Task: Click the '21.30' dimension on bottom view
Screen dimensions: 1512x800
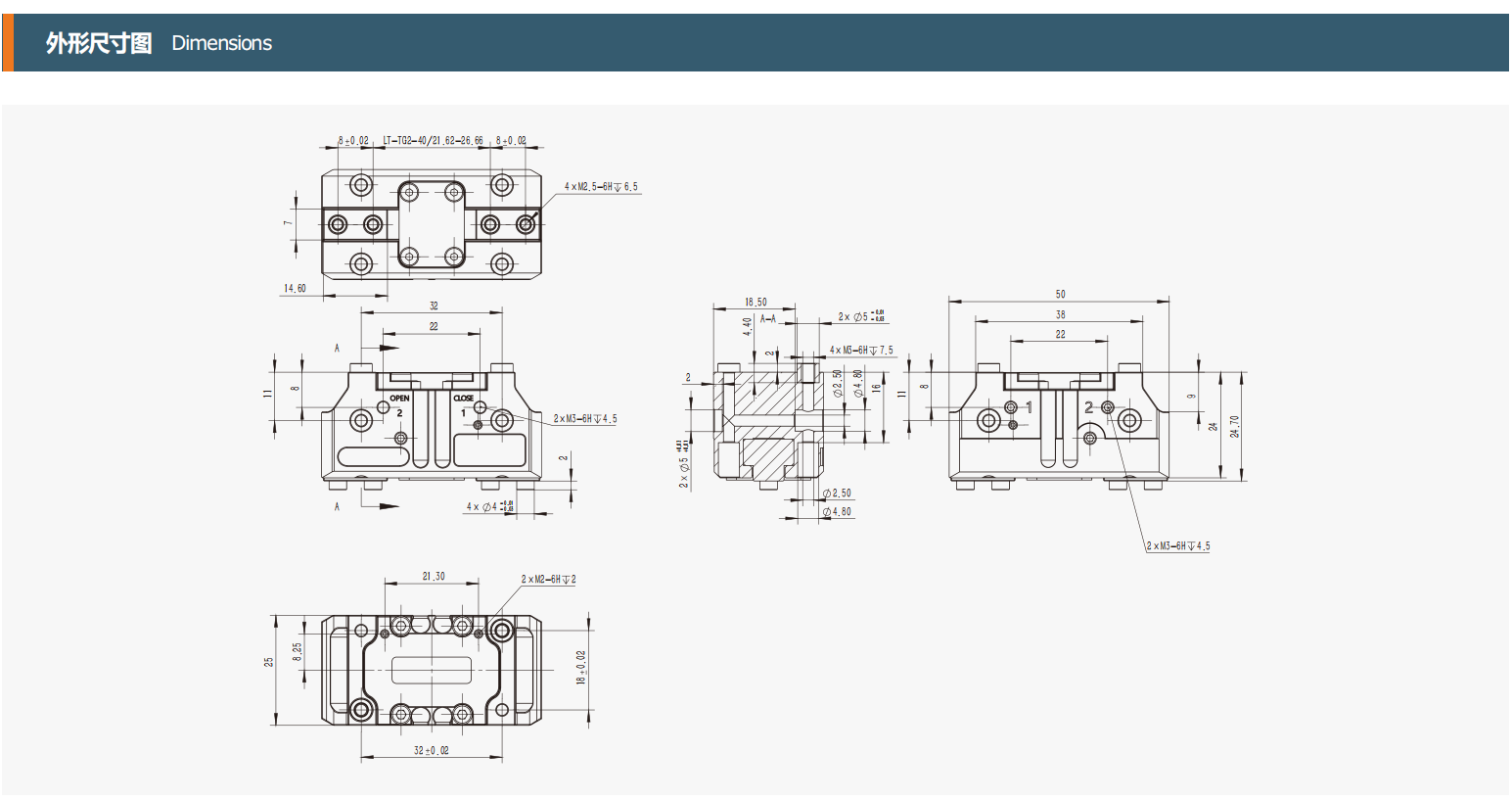Action: coord(433,576)
